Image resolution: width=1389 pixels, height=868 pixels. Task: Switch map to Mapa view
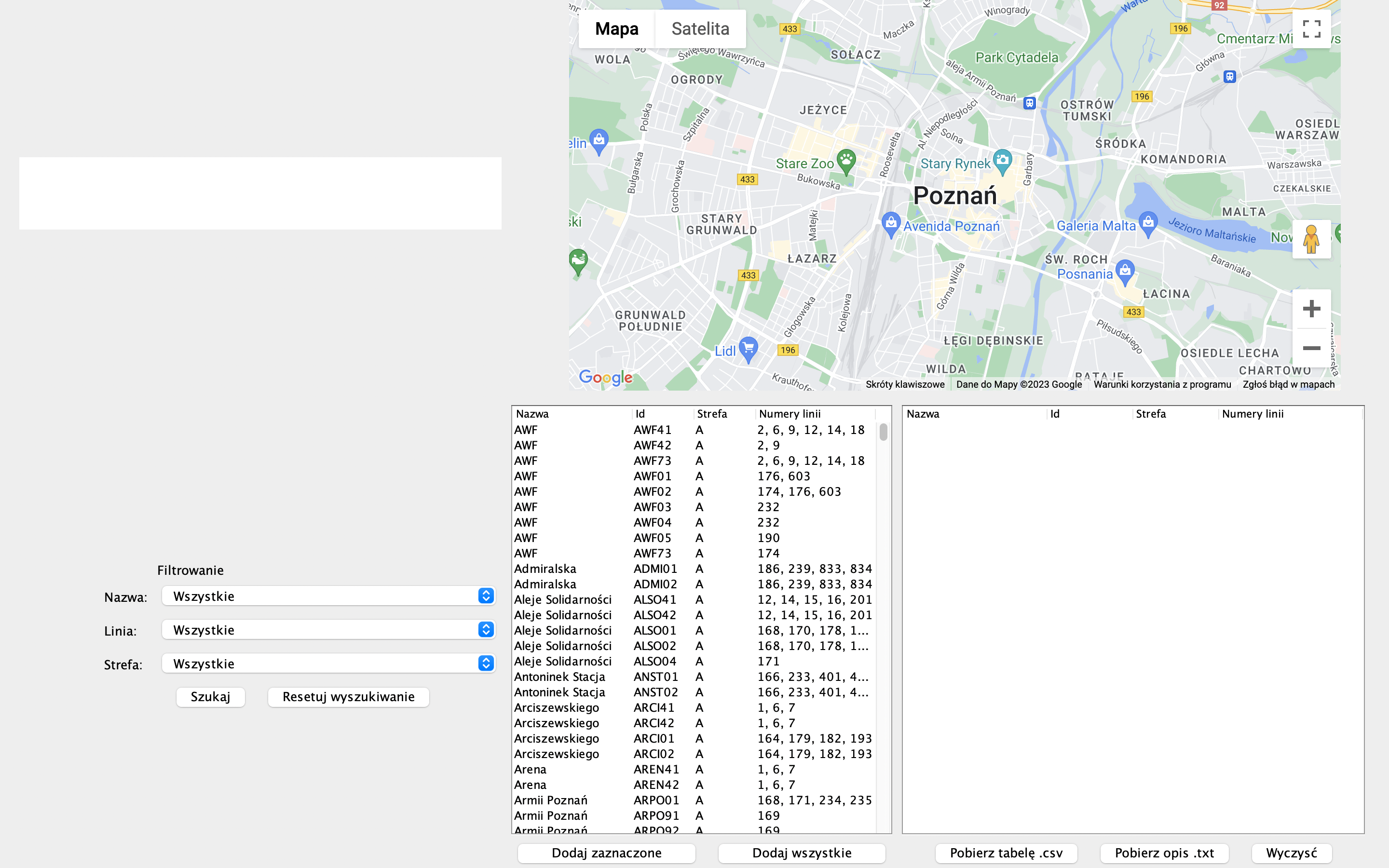616,29
